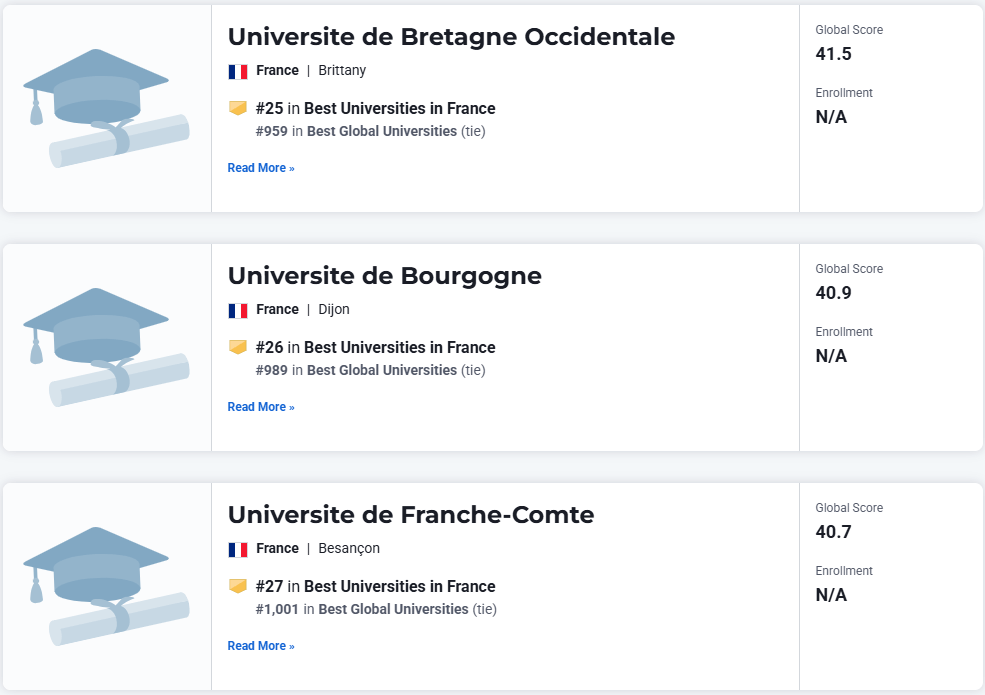This screenshot has height=695, width=985.
Task: Open #959 in Best Global Universities ranking
Action: (371, 131)
